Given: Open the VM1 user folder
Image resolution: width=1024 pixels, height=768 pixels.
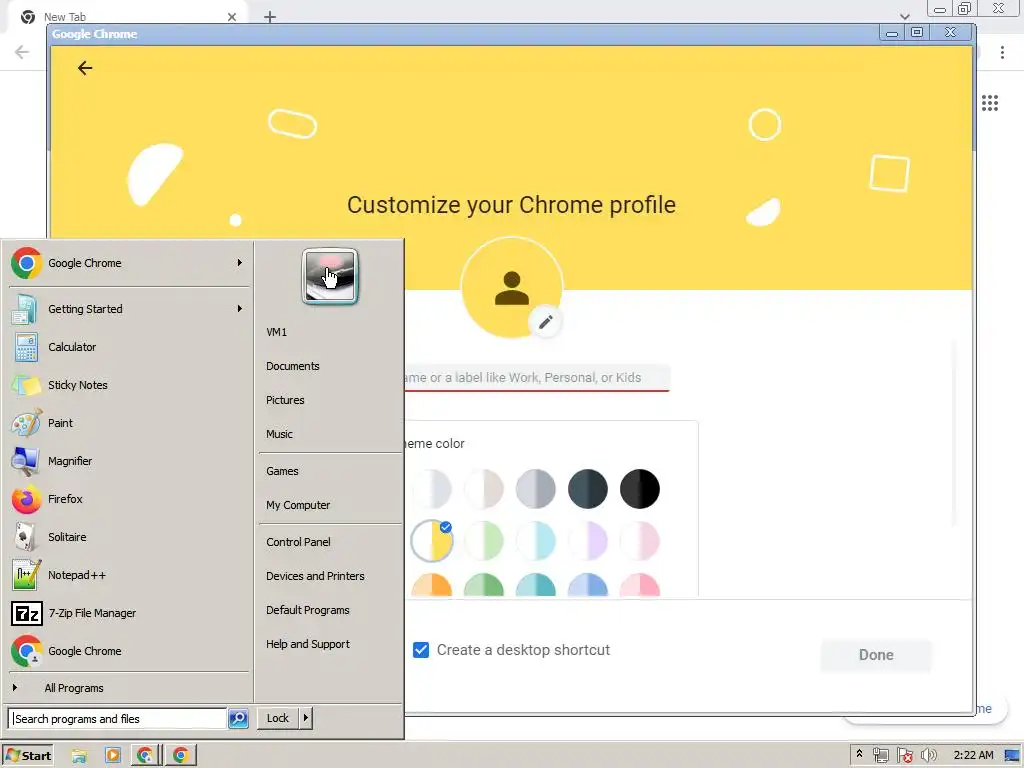Looking at the screenshot, I should (x=276, y=332).
